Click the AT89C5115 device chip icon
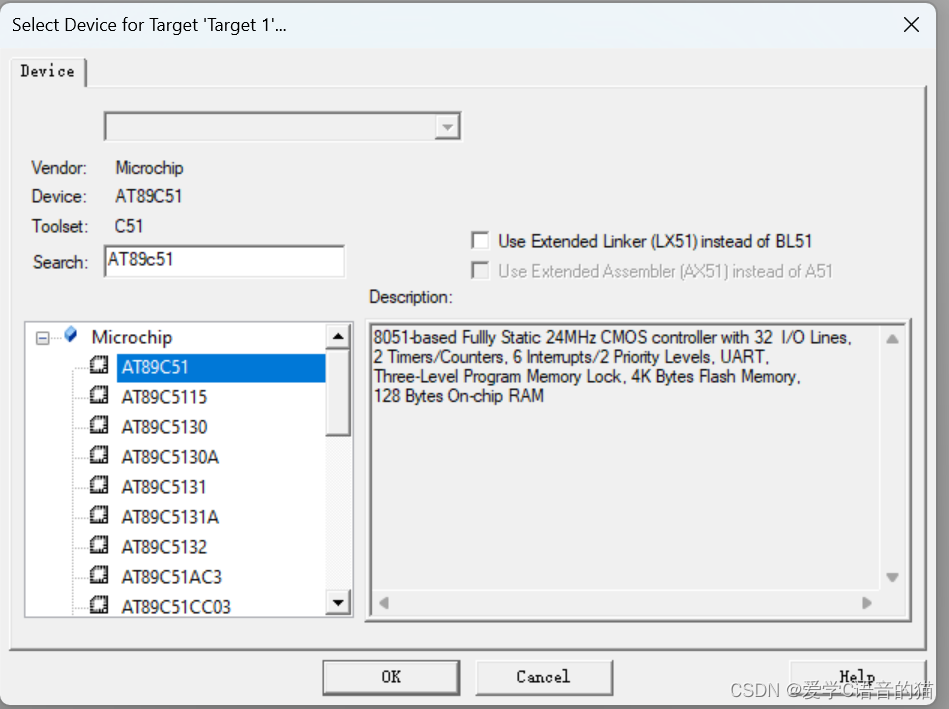 click(x=99, y=396)
